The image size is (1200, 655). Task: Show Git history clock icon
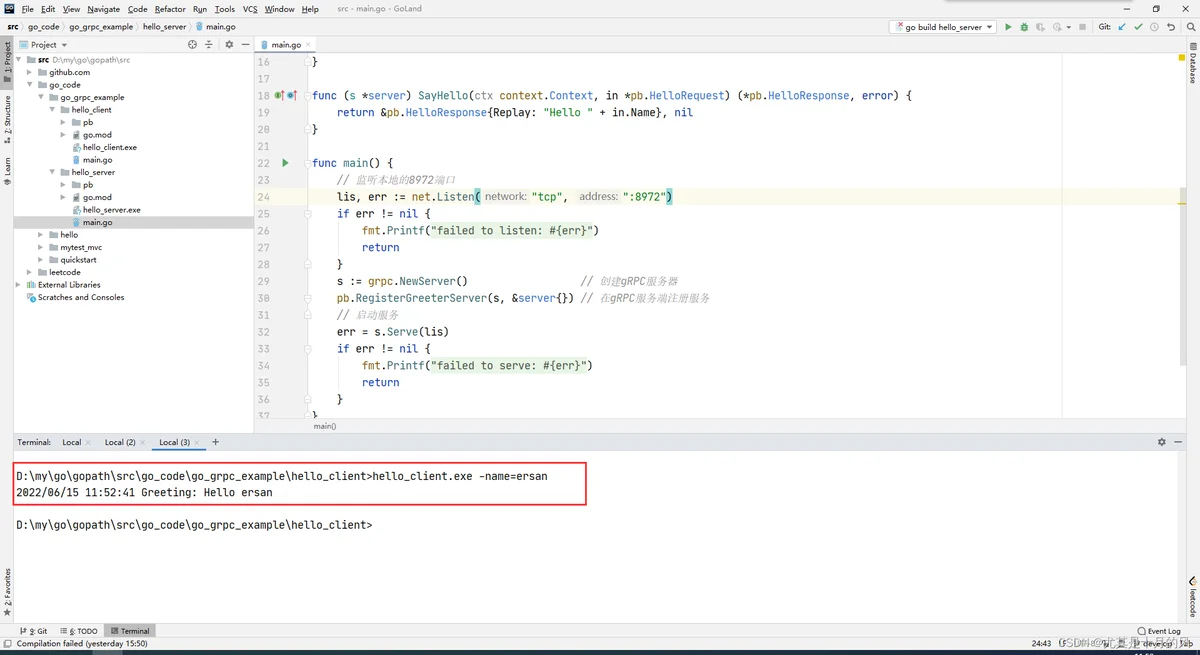pos(1155,27)
